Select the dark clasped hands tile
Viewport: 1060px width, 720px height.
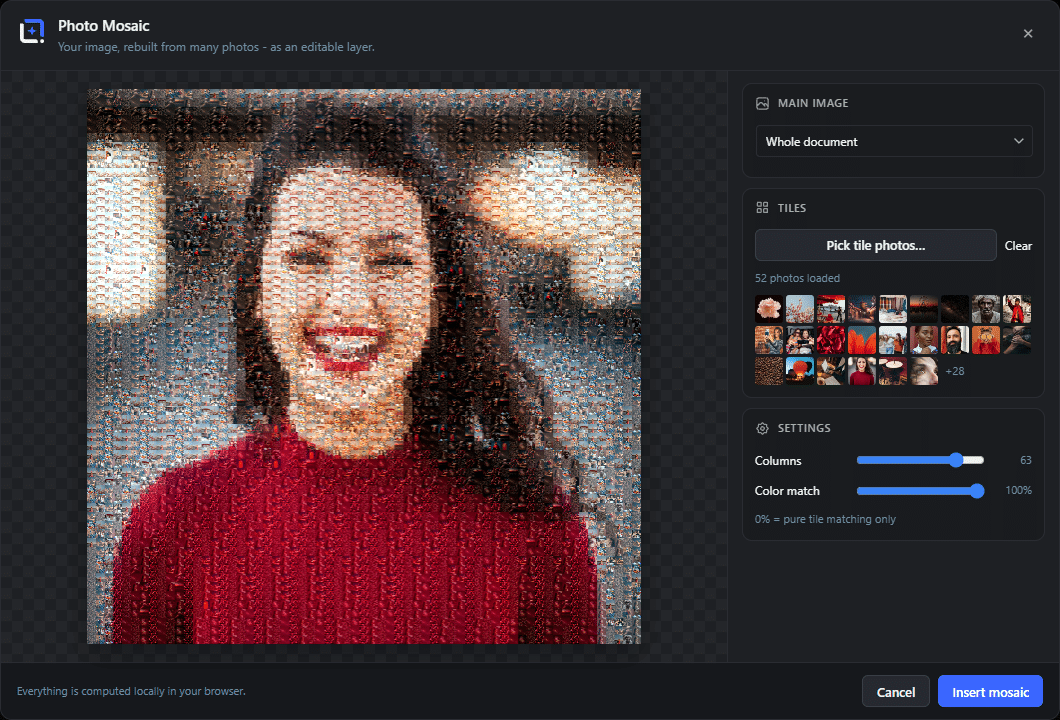coord(1017,340)
